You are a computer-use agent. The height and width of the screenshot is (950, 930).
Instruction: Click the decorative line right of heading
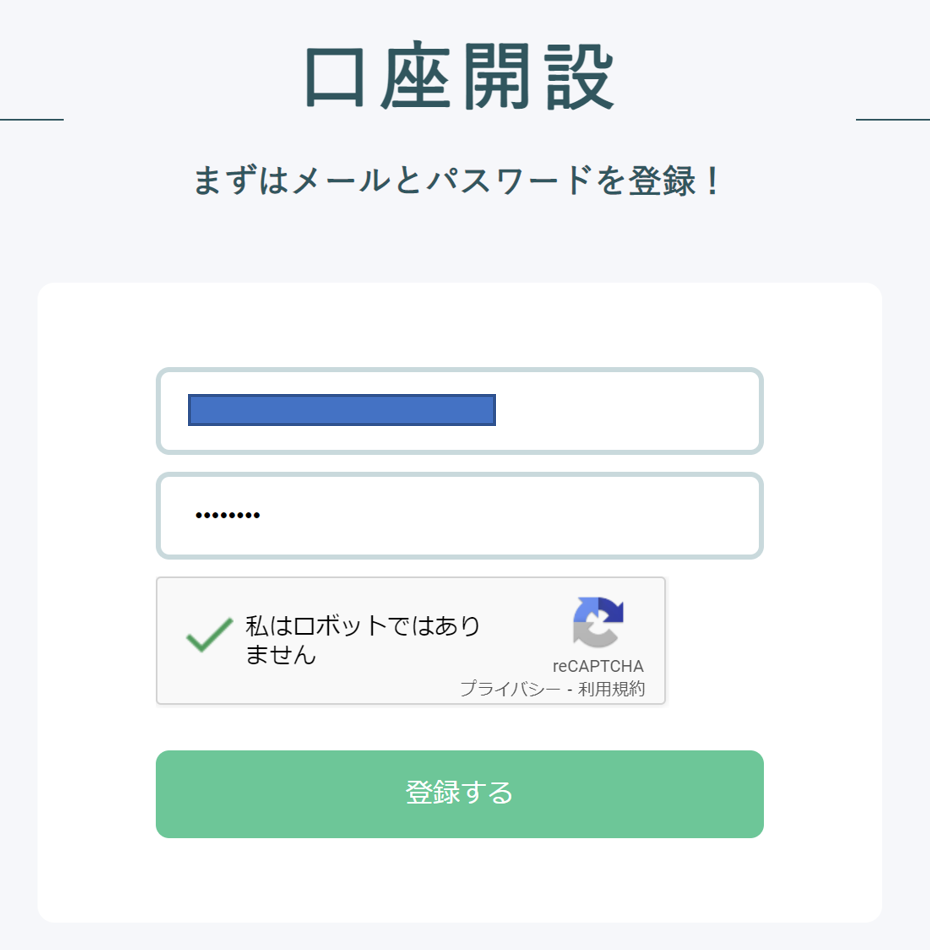pos(892,119)
